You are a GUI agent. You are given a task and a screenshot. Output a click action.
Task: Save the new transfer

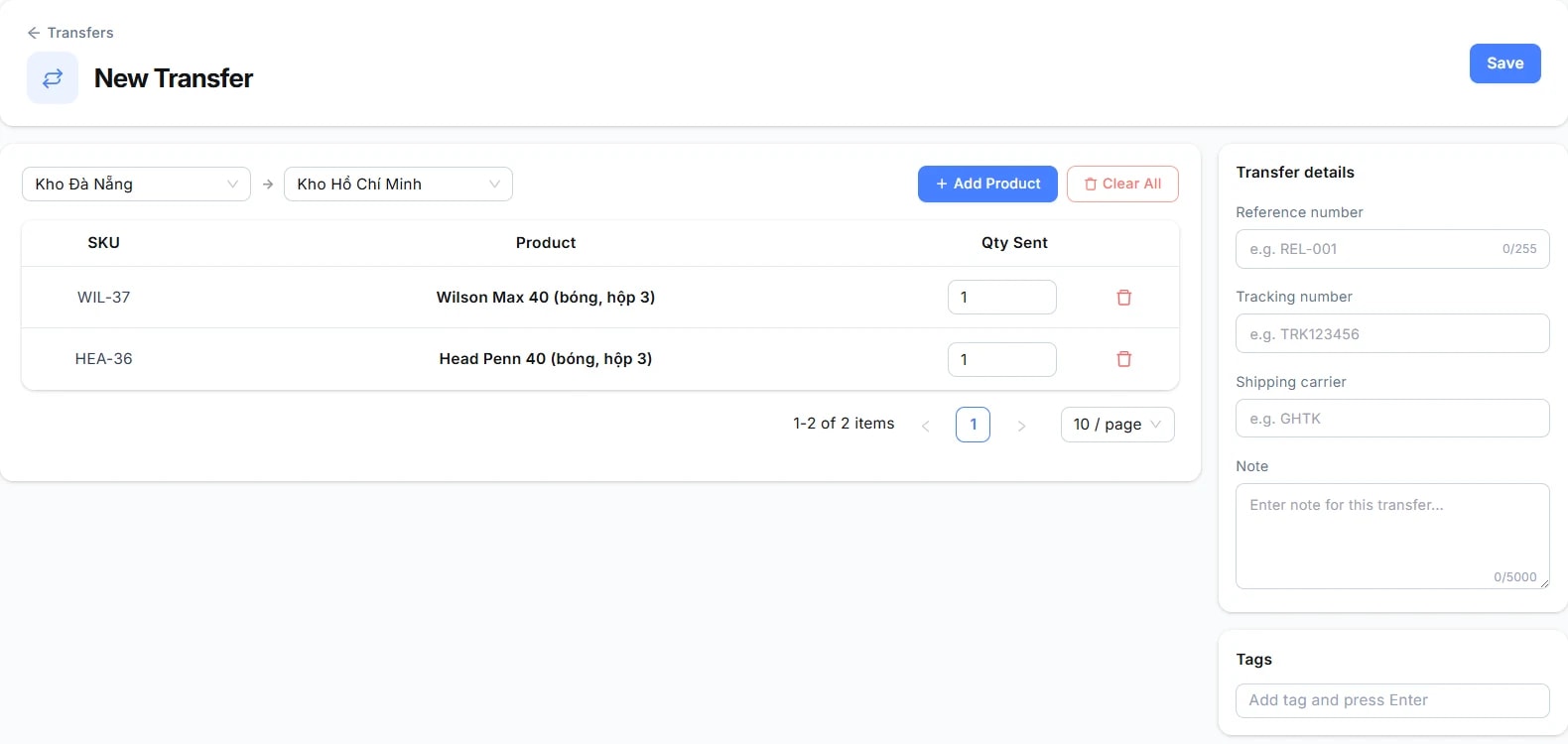1504,63
